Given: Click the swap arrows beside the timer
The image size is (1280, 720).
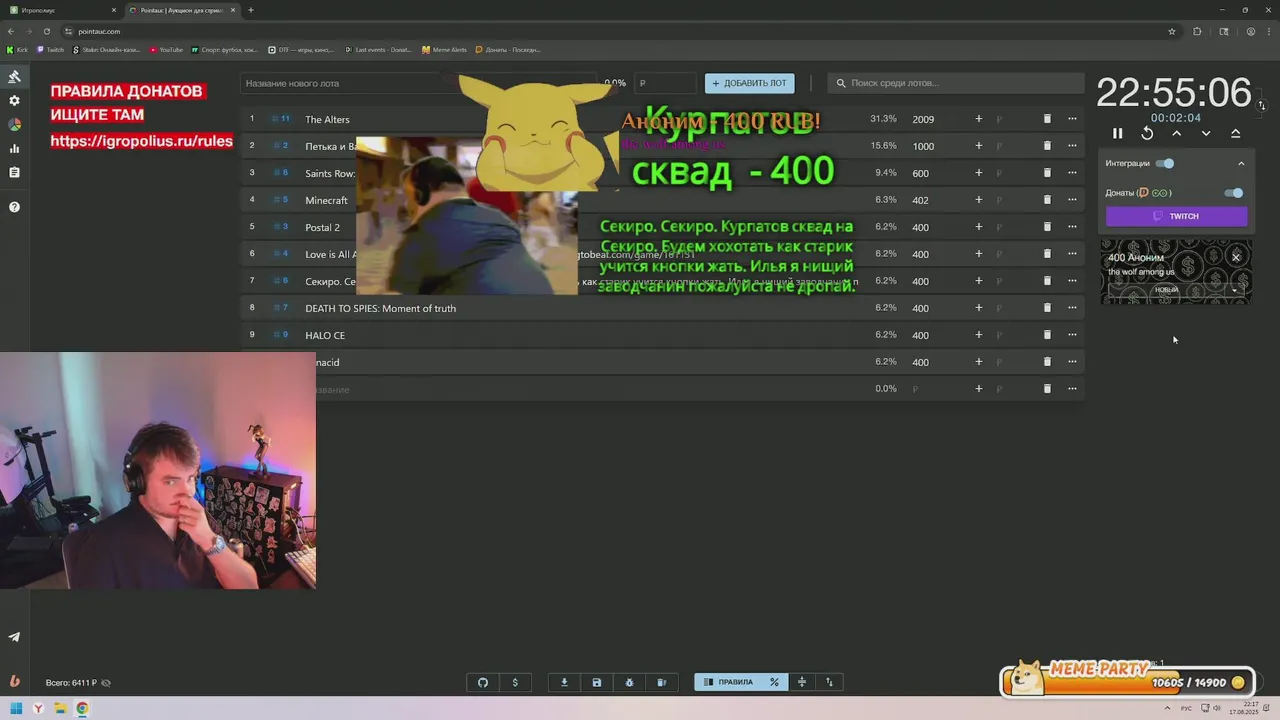Looking at the screenshot, I should (x=1262, y=105).
